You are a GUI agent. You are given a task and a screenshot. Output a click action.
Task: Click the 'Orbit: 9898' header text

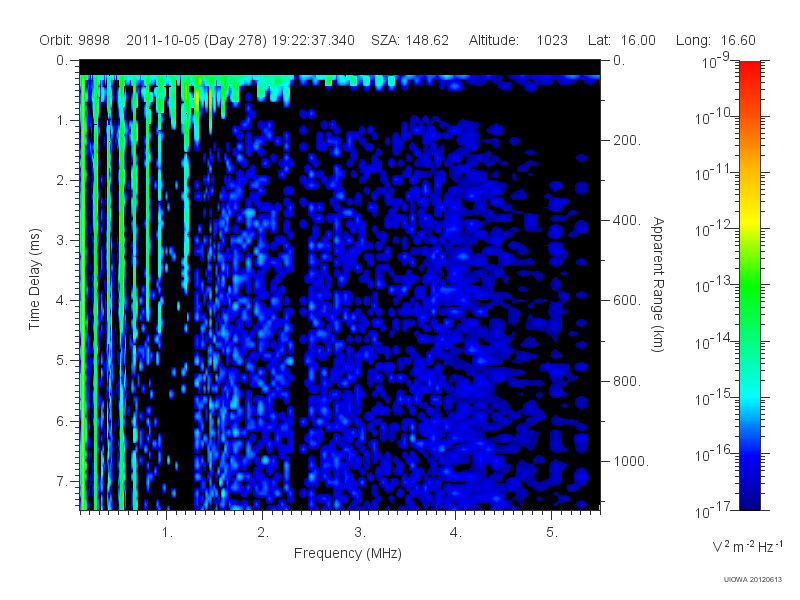tap(74, 40)
